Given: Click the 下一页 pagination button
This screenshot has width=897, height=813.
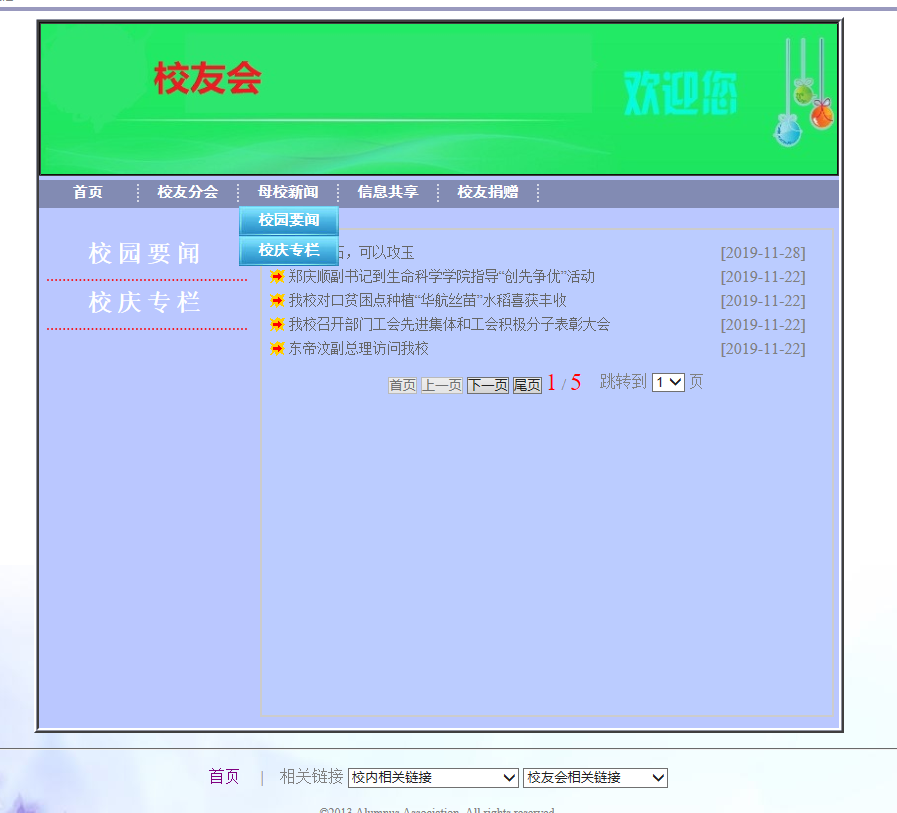Looking at the screenshot, I should pos(487,385).
